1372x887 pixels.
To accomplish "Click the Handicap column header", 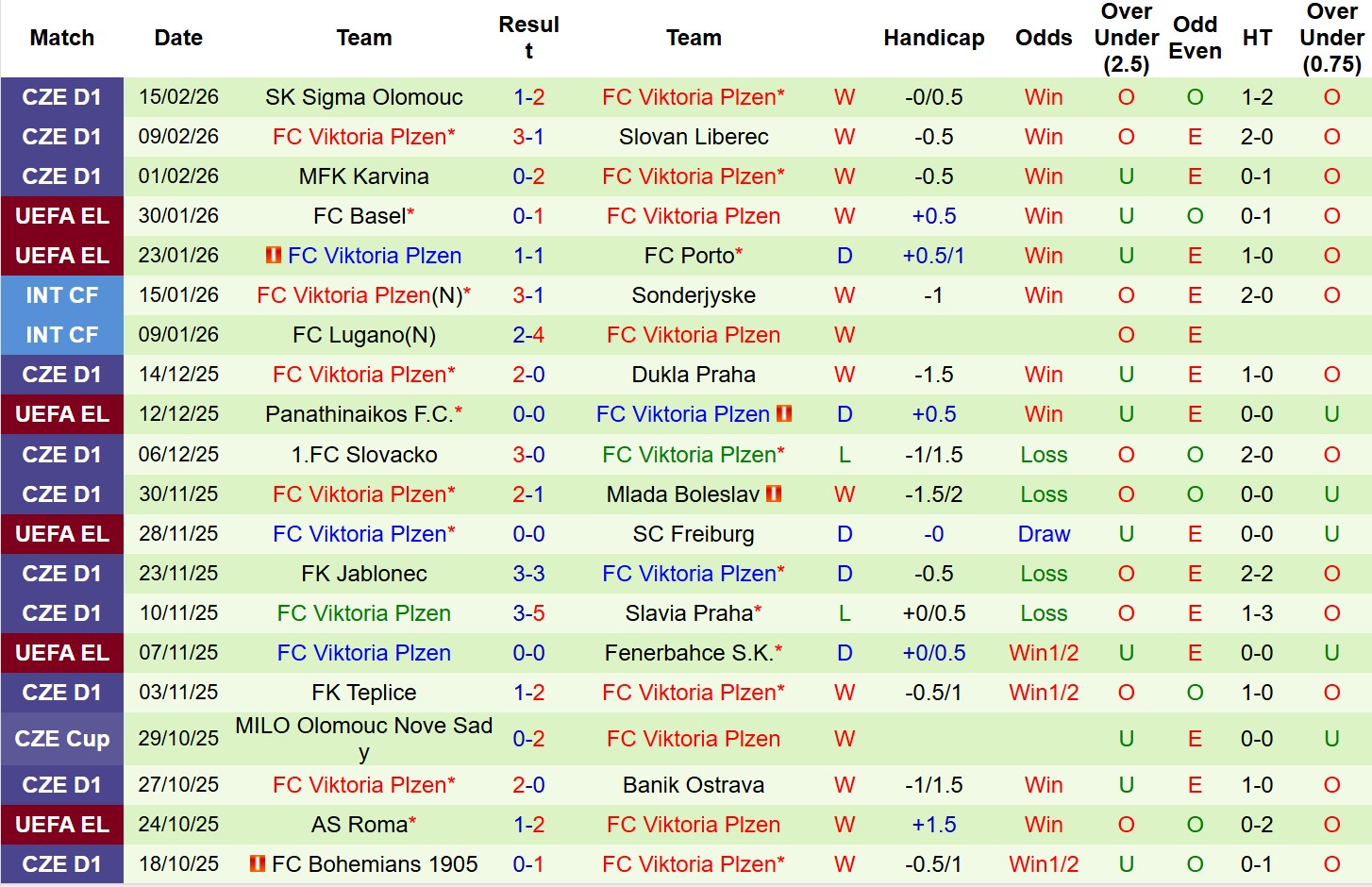I will pyautogui.click(x=933, y=38).
